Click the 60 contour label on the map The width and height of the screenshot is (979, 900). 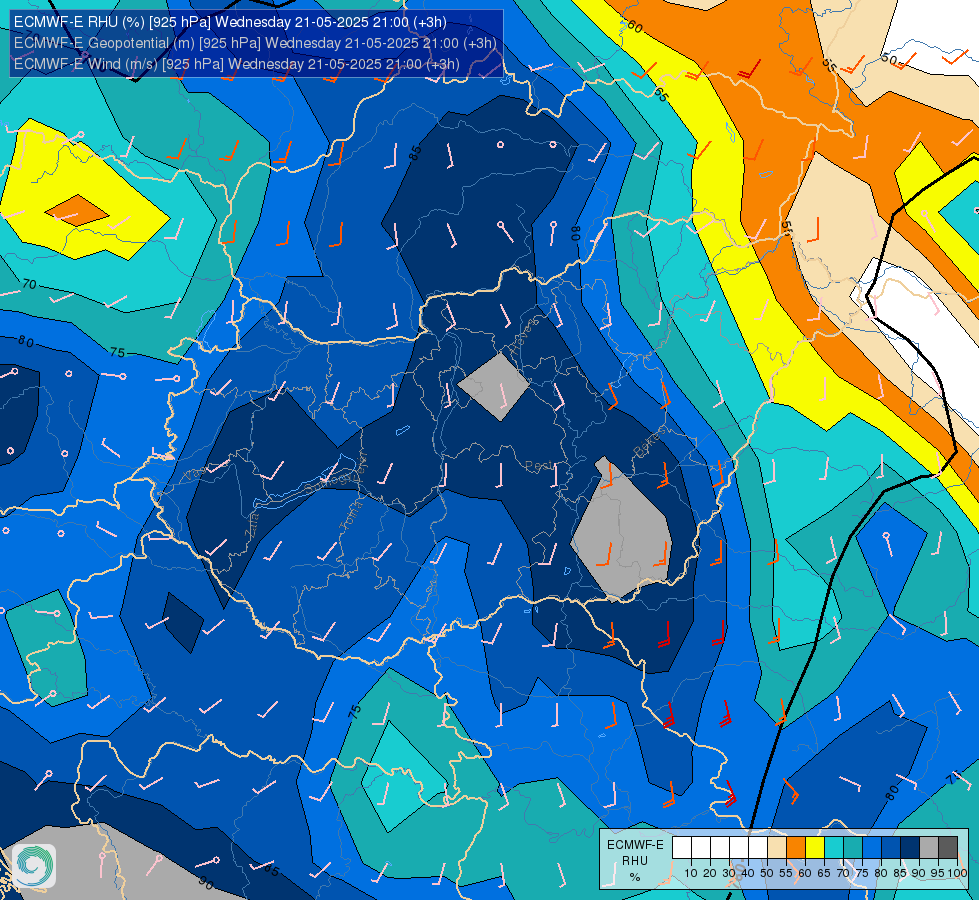pyautogui.click(x=635, y=26)
